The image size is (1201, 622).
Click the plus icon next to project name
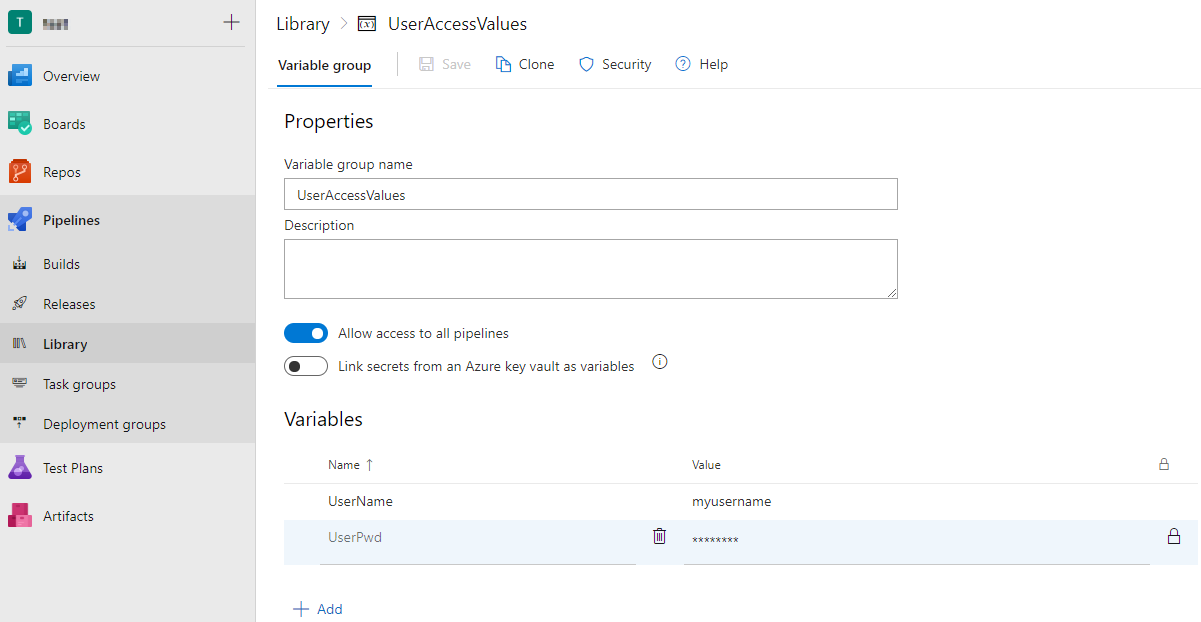231,22
